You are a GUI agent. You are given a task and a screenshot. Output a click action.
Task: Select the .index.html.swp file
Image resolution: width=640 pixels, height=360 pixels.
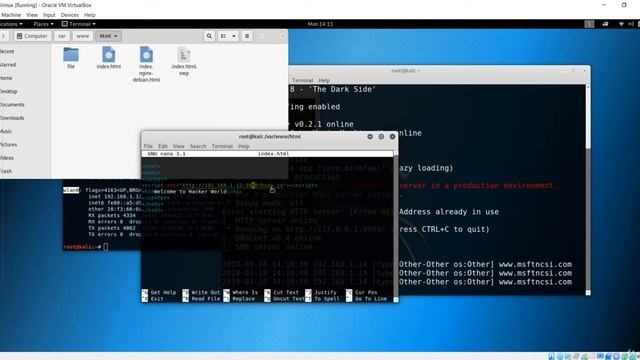pos(184,61)
